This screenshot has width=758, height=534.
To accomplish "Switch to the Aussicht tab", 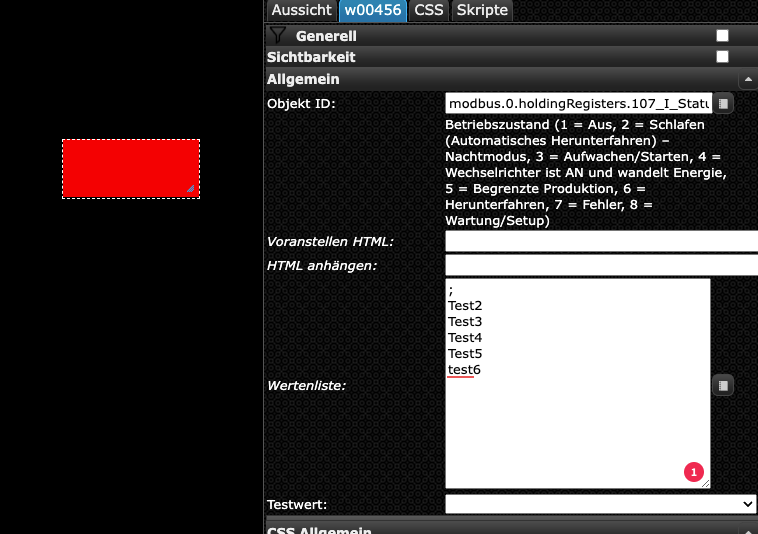I will [301, 10].
